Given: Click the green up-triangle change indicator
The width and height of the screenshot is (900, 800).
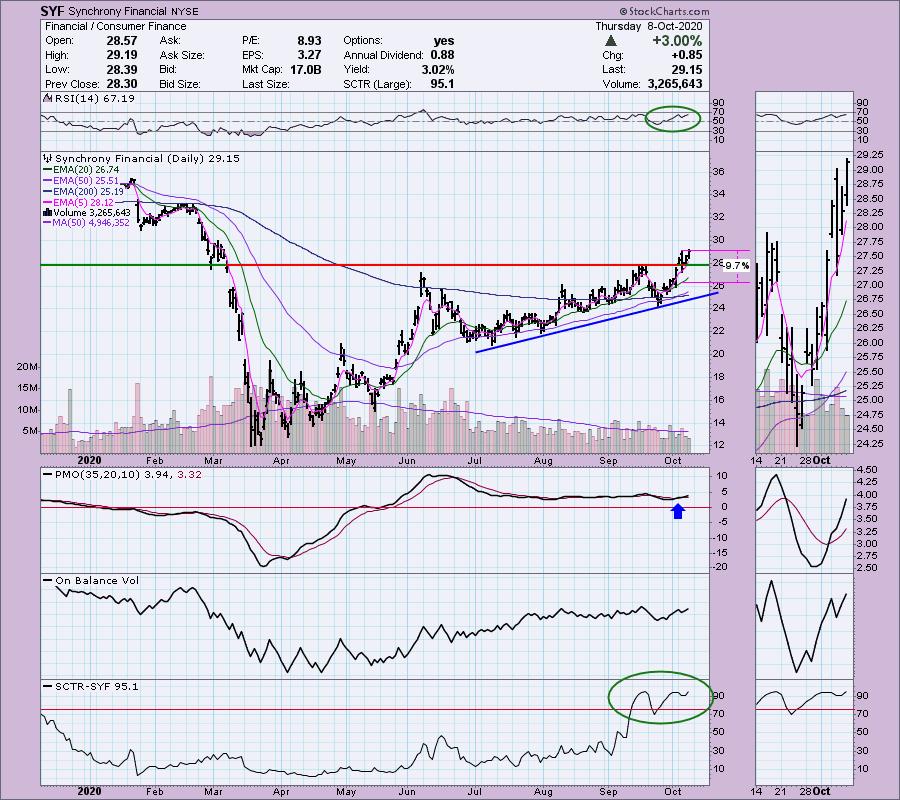Looking at the screenshot, I should click(x=611, y=41).
